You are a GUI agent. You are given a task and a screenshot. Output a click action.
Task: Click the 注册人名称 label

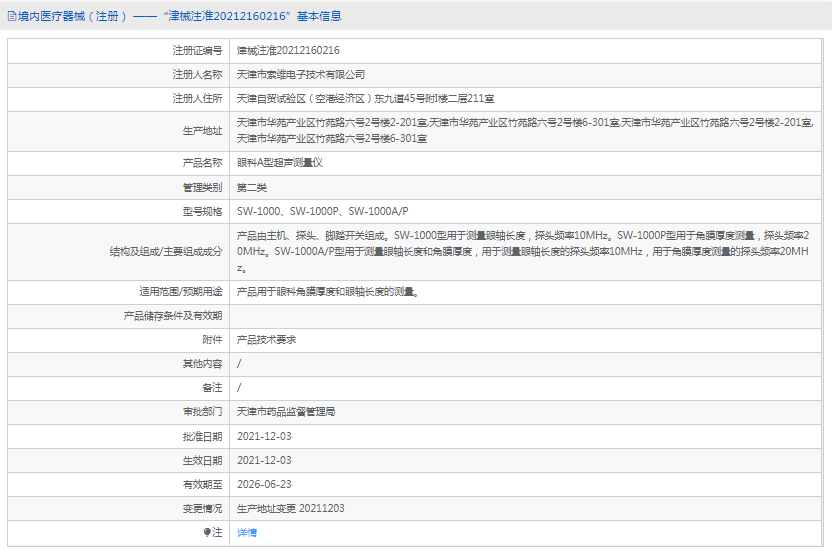[197, 75]
